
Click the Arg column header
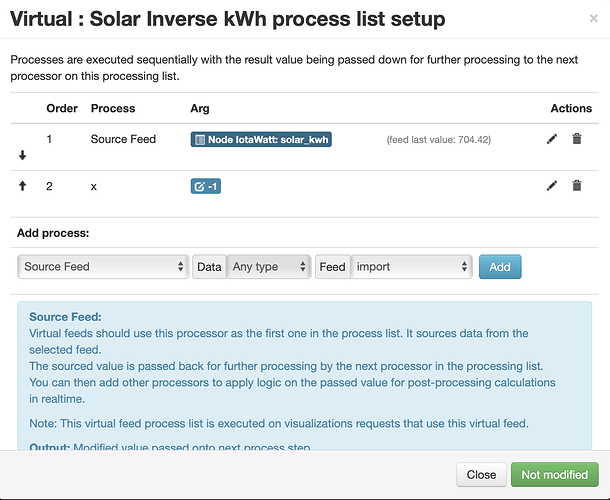[x=200, y=108]
